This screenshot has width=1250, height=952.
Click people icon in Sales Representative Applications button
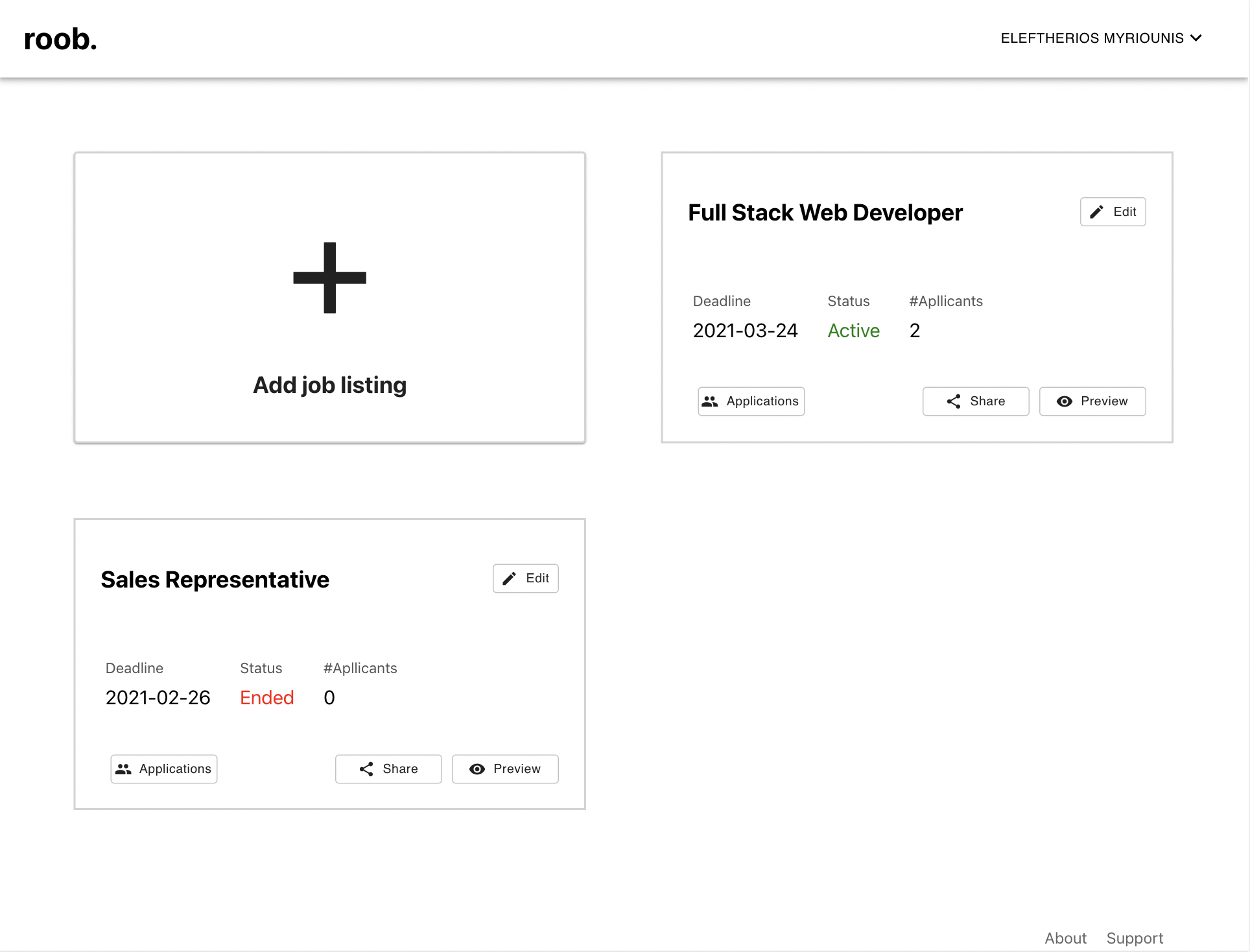point(123,769)
